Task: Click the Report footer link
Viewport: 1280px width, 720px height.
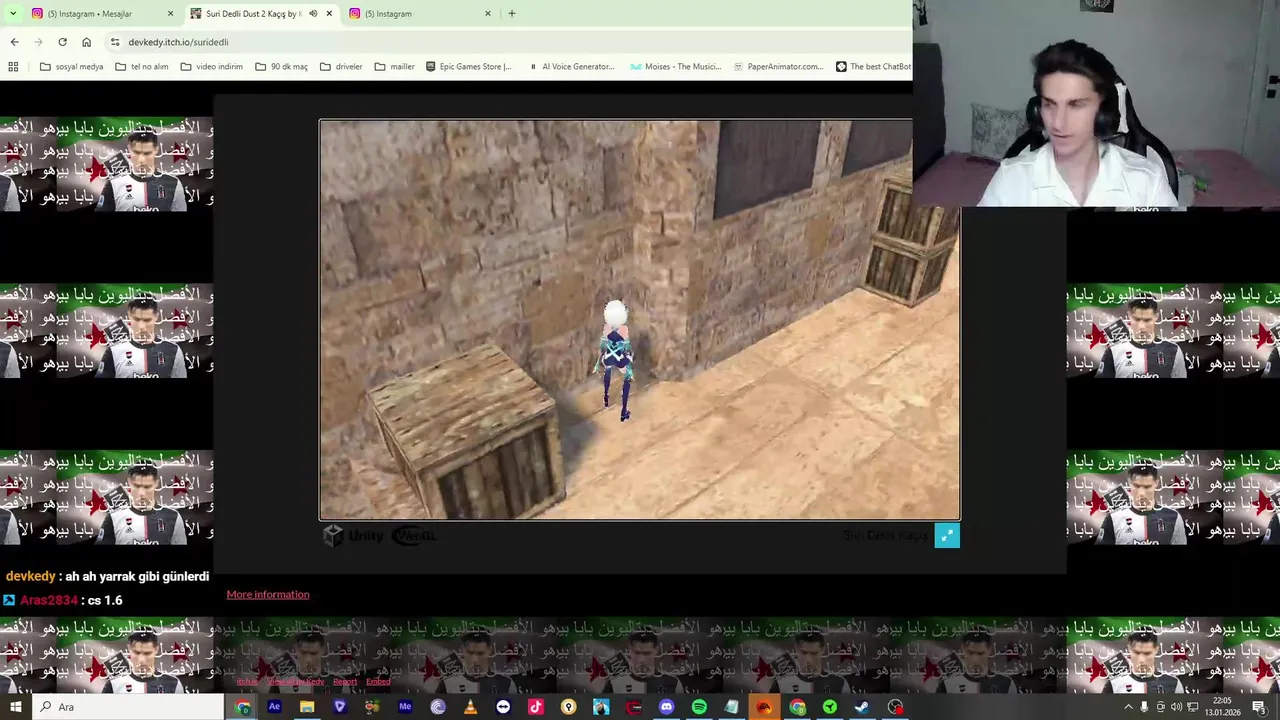Action: [345, 682]
